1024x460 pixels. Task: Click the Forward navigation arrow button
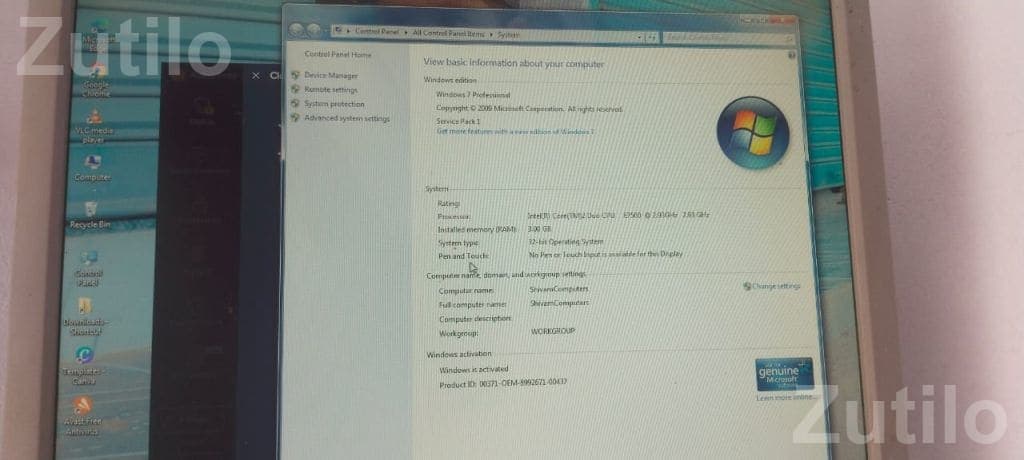pyautogui.click(x=313, y=31)
